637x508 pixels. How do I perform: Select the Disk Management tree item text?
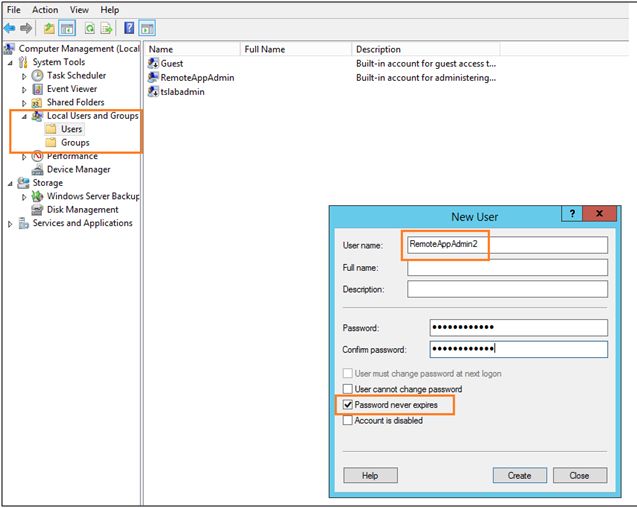82,210
